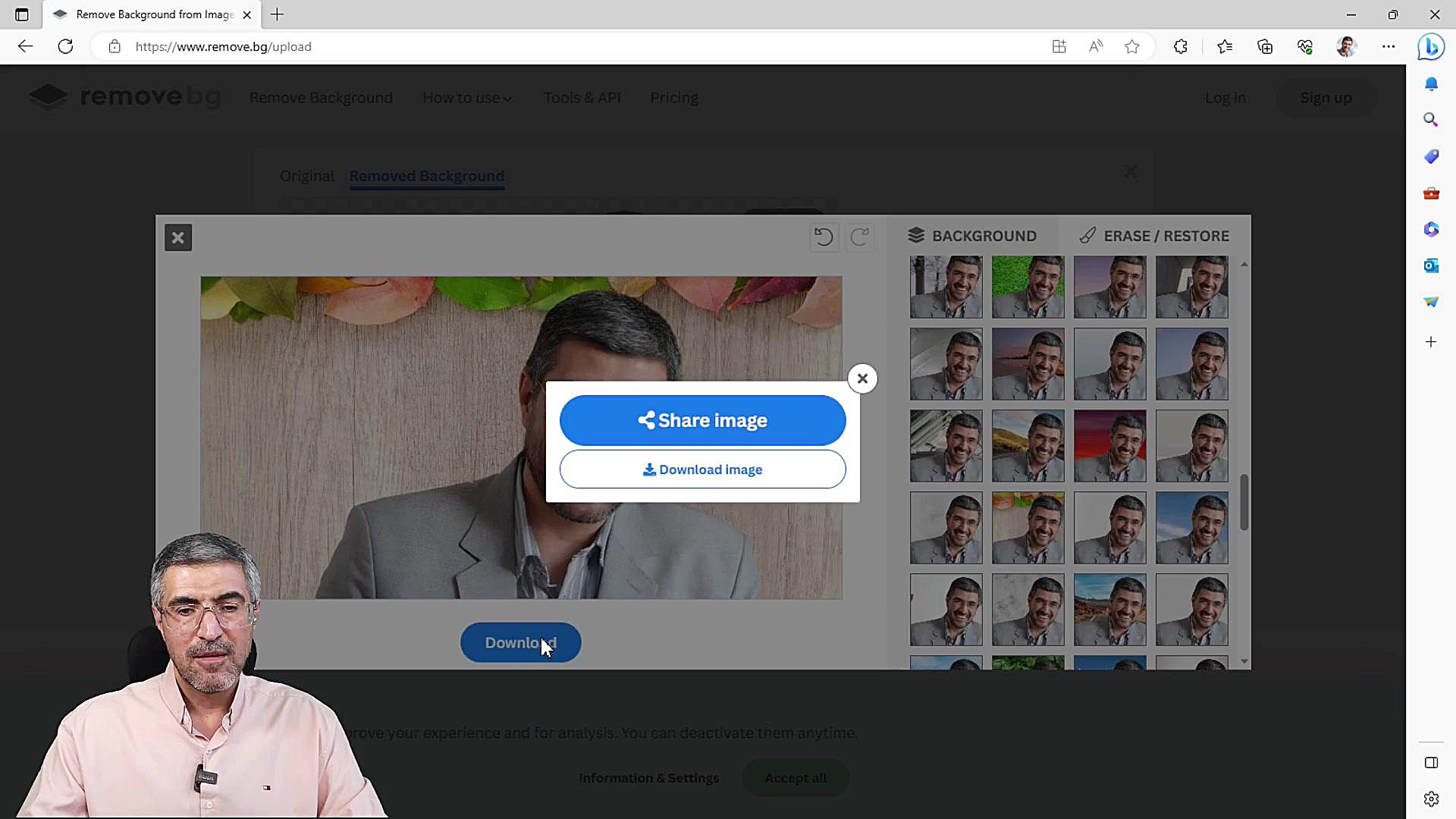The height and width of the screenshot is (819, 1456).
Task: Click the background list scrollbar handle
Action: [x=1244, y=502]
